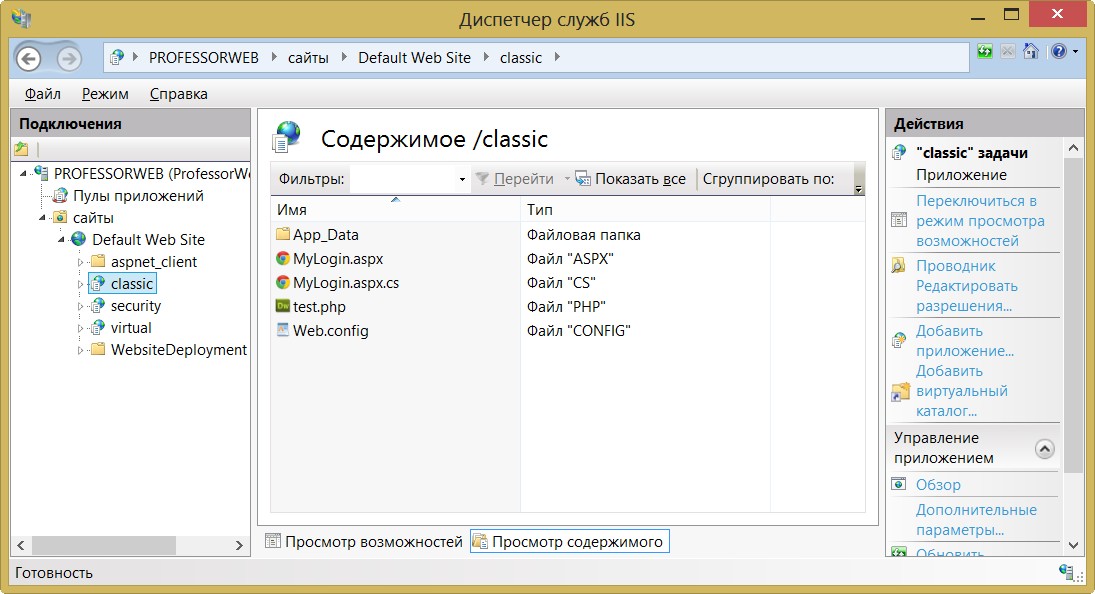The height and width of the screenshot is (594, 1095).
Task: Click Добавить приложение link
Action: coord(964,341)
